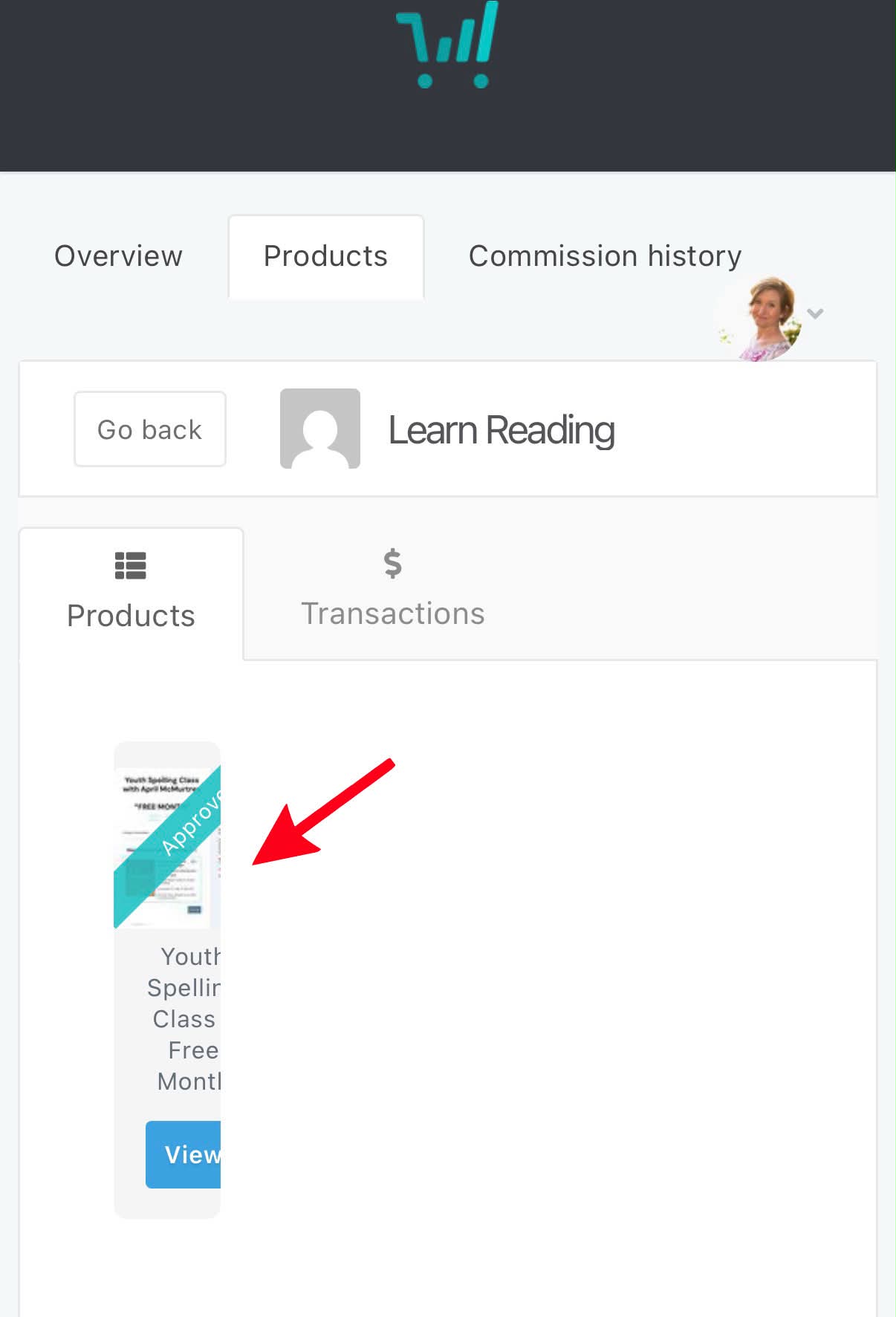Click the red arrow annotation
Screen dimensions: 896x1317
click(323, 812)
